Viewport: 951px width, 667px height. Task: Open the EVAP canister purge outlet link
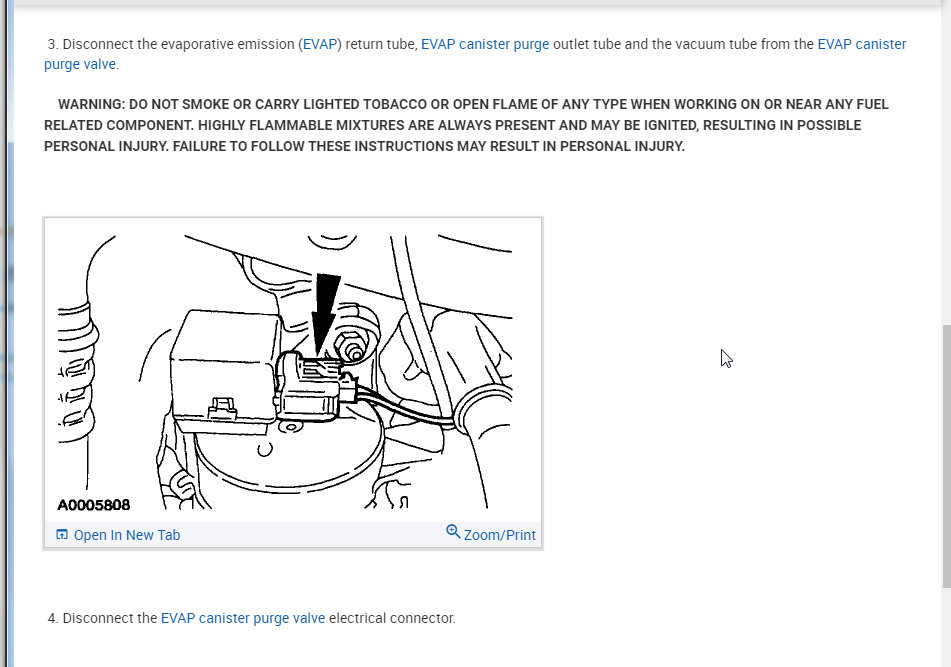click(485, 44)
